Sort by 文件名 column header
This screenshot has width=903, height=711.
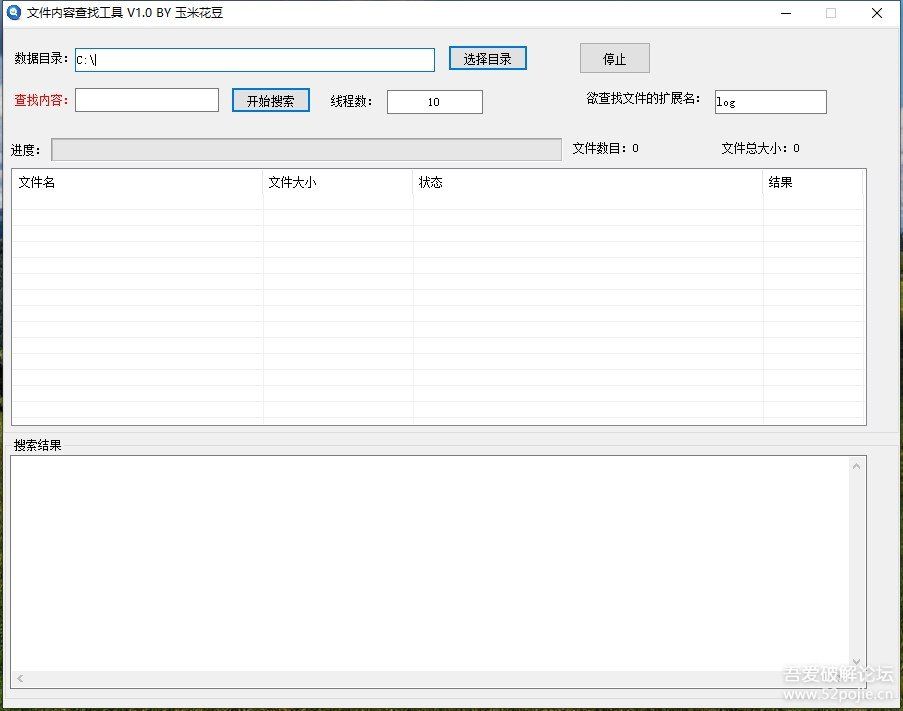coord(137,183)
